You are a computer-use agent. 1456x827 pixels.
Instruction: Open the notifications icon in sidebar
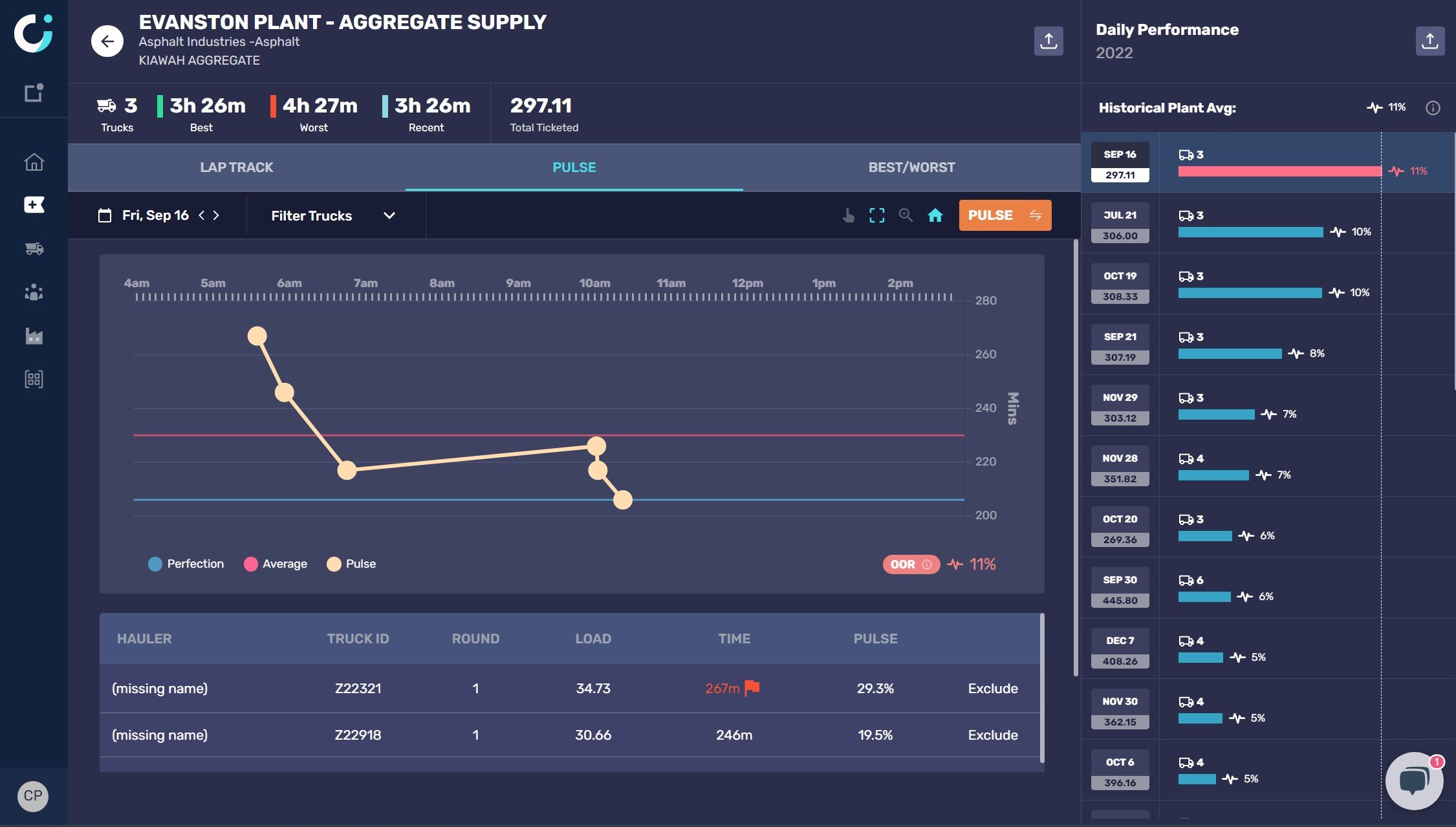(34, 92)
